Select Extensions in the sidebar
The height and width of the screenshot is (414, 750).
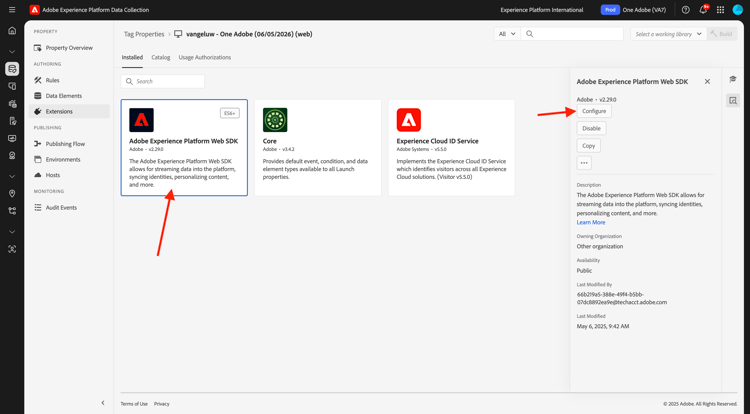click(x=69, y=111)
